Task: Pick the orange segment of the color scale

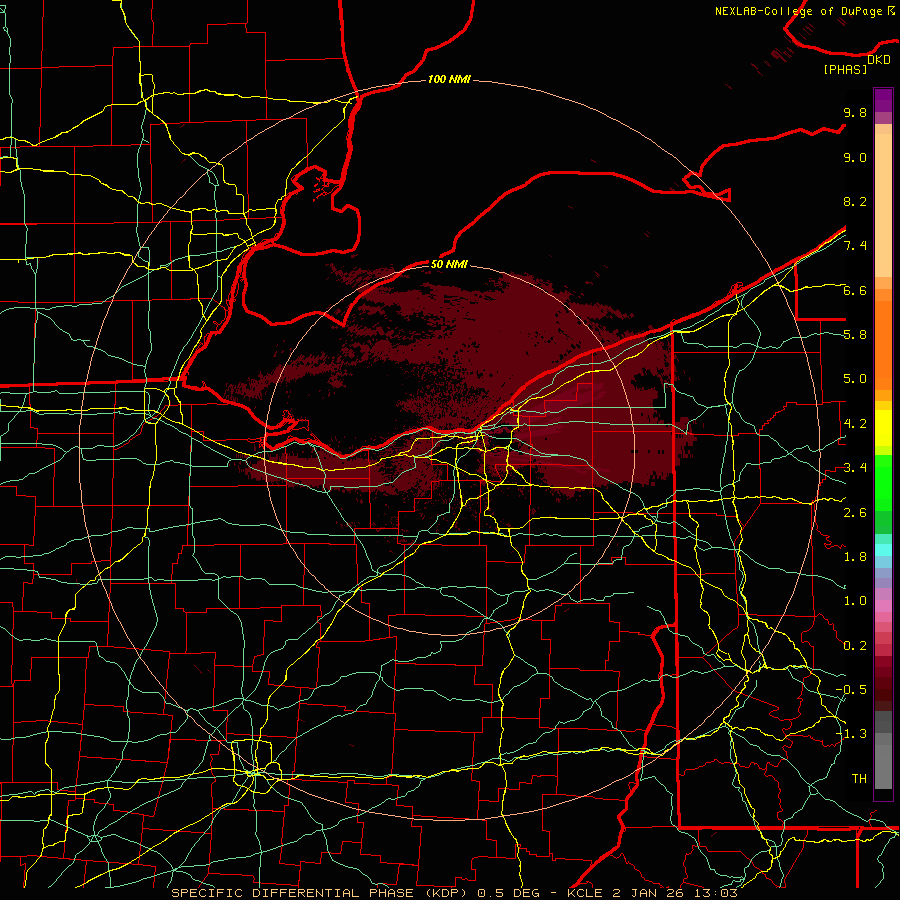Action: click(883, 344)
